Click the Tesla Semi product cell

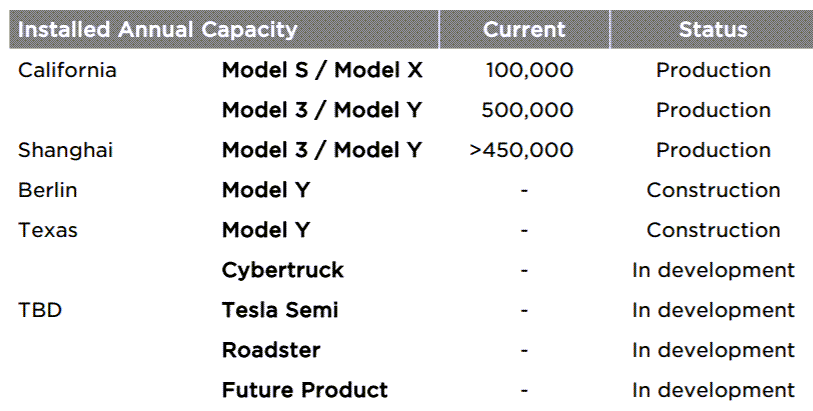280,310
